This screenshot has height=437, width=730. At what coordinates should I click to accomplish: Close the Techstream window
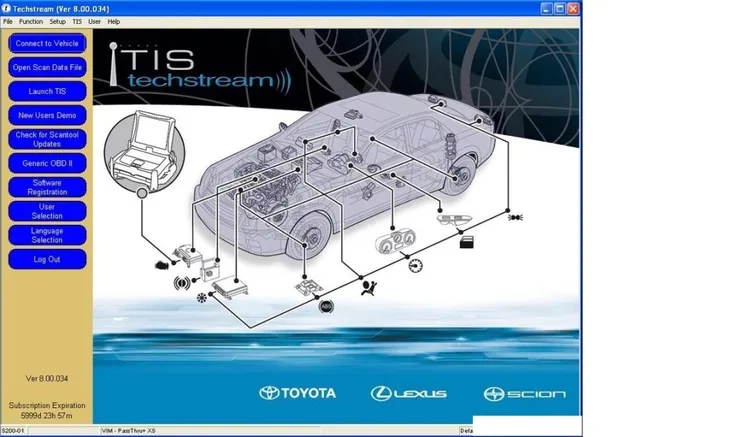click(574, 8)
